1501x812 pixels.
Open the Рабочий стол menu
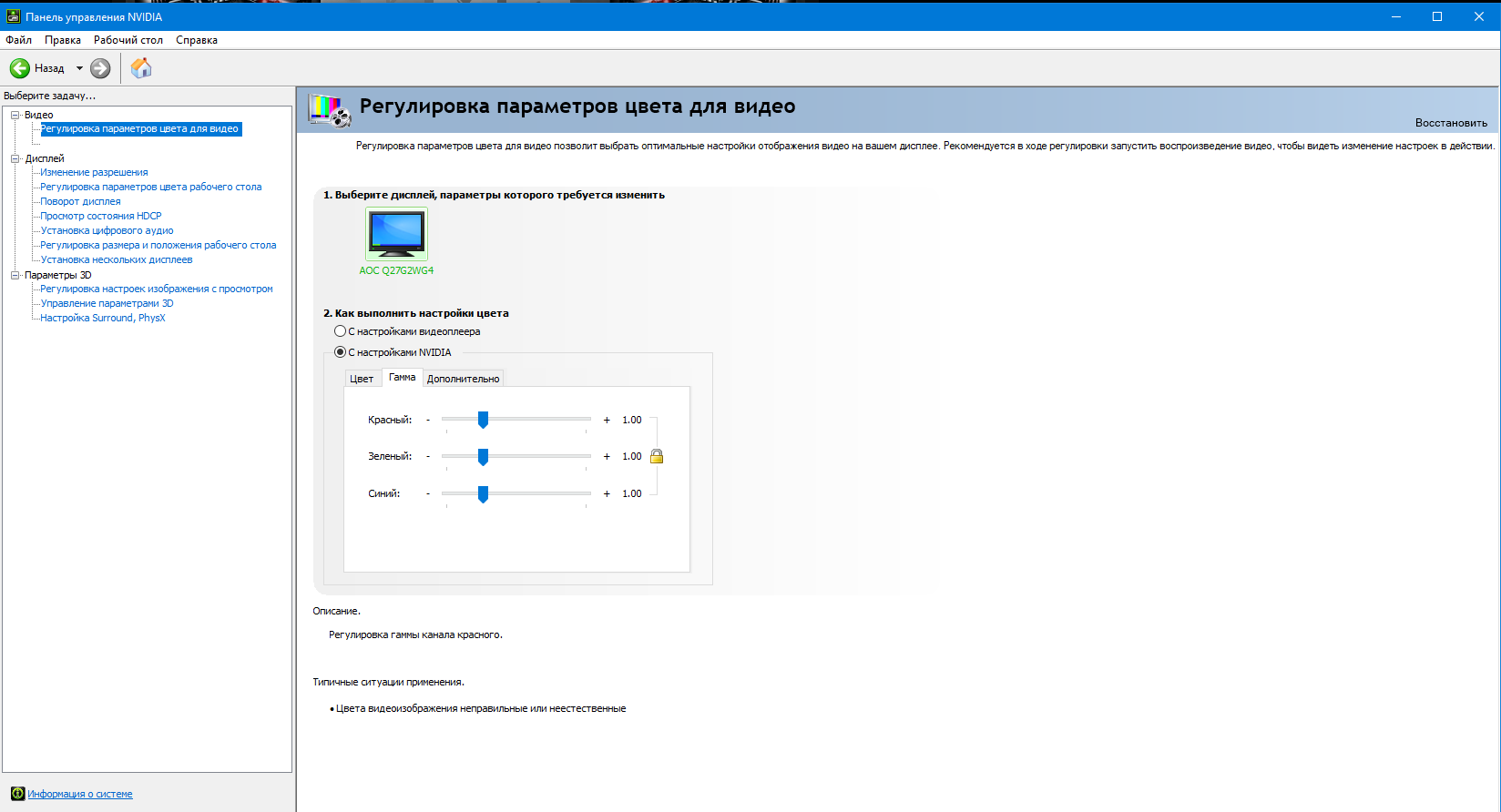pyautogui.click(x=128, y=40)
